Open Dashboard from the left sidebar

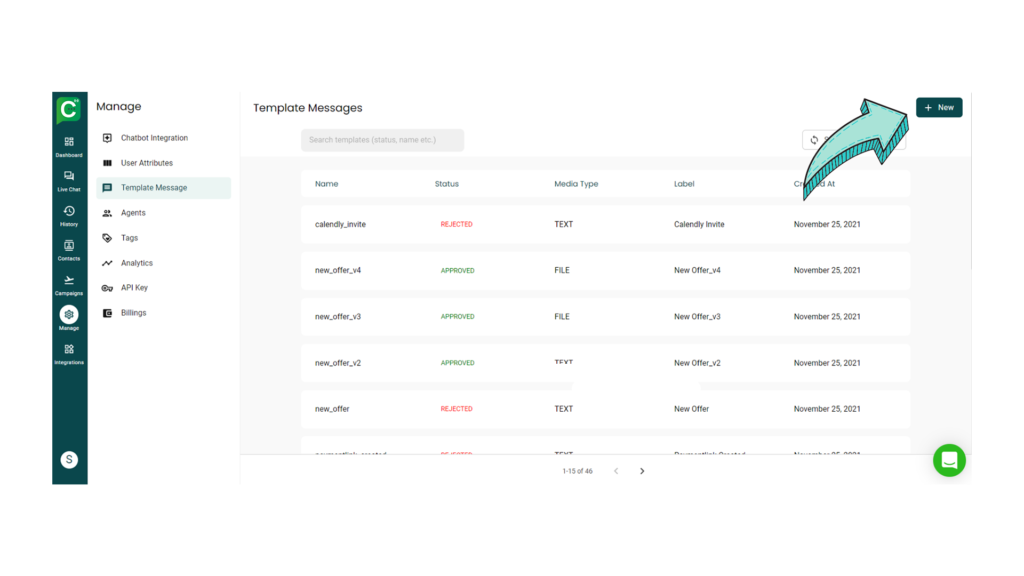(69, 146)
